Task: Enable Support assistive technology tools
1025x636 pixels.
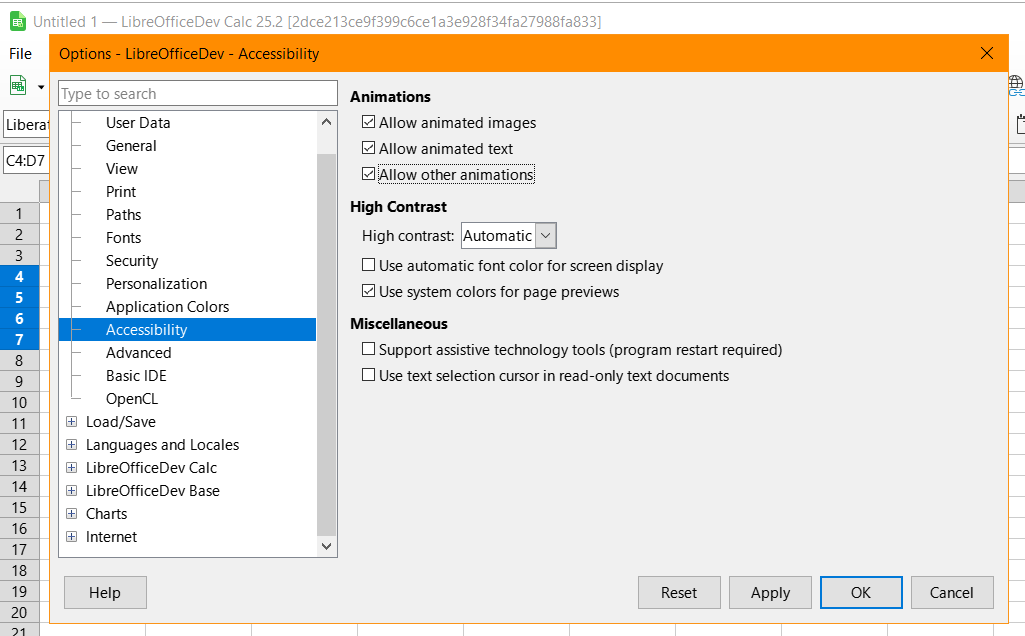Action: click(369, 350)
